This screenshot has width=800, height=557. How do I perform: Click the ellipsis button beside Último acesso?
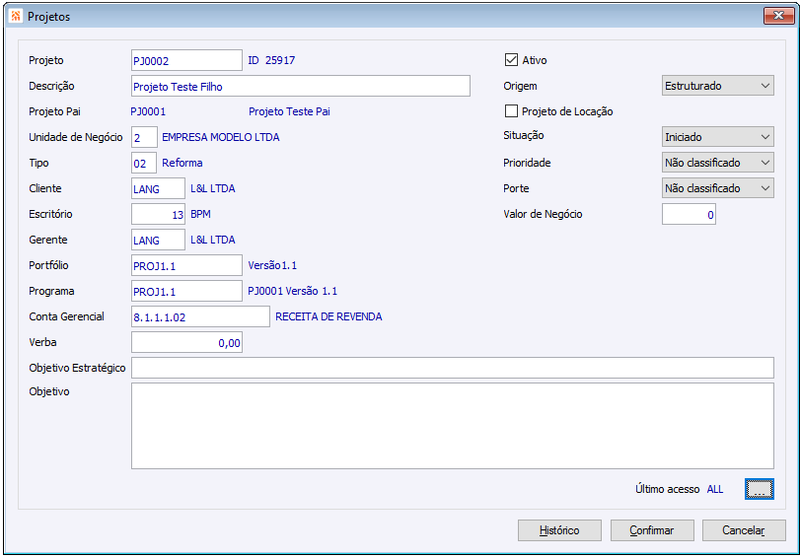[759, 489]
